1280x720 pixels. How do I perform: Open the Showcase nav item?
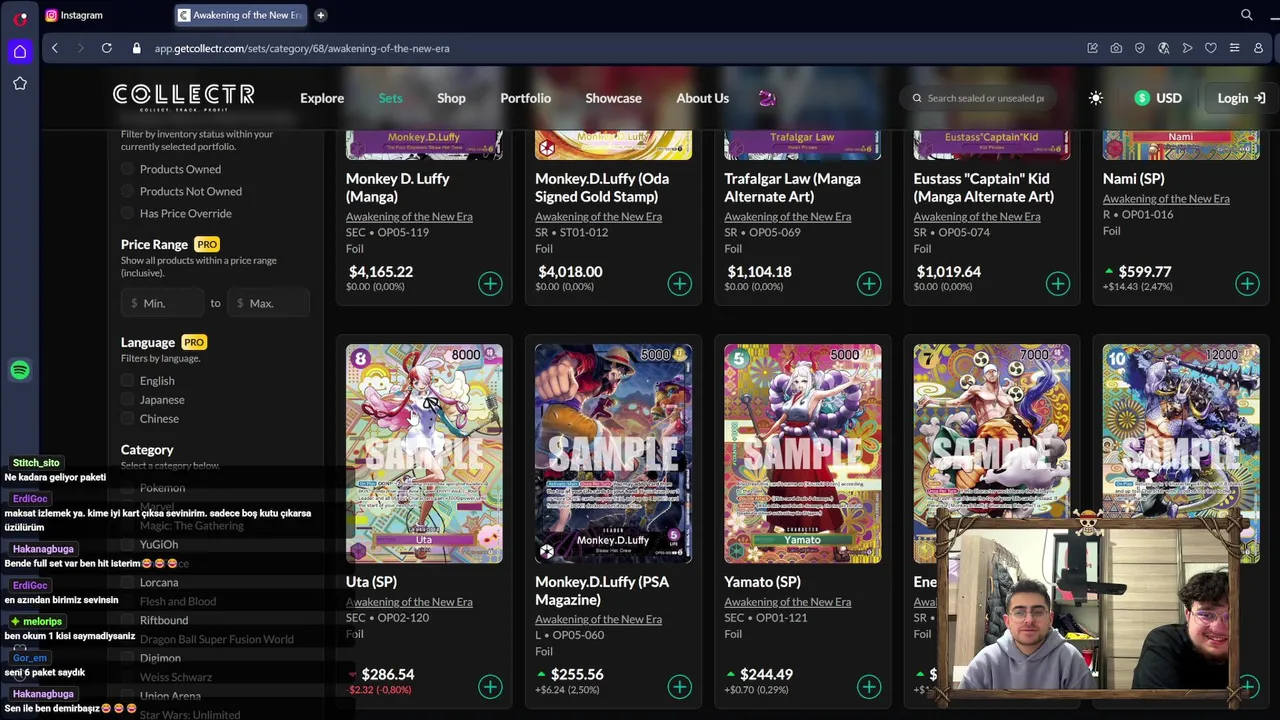(613, 98)
